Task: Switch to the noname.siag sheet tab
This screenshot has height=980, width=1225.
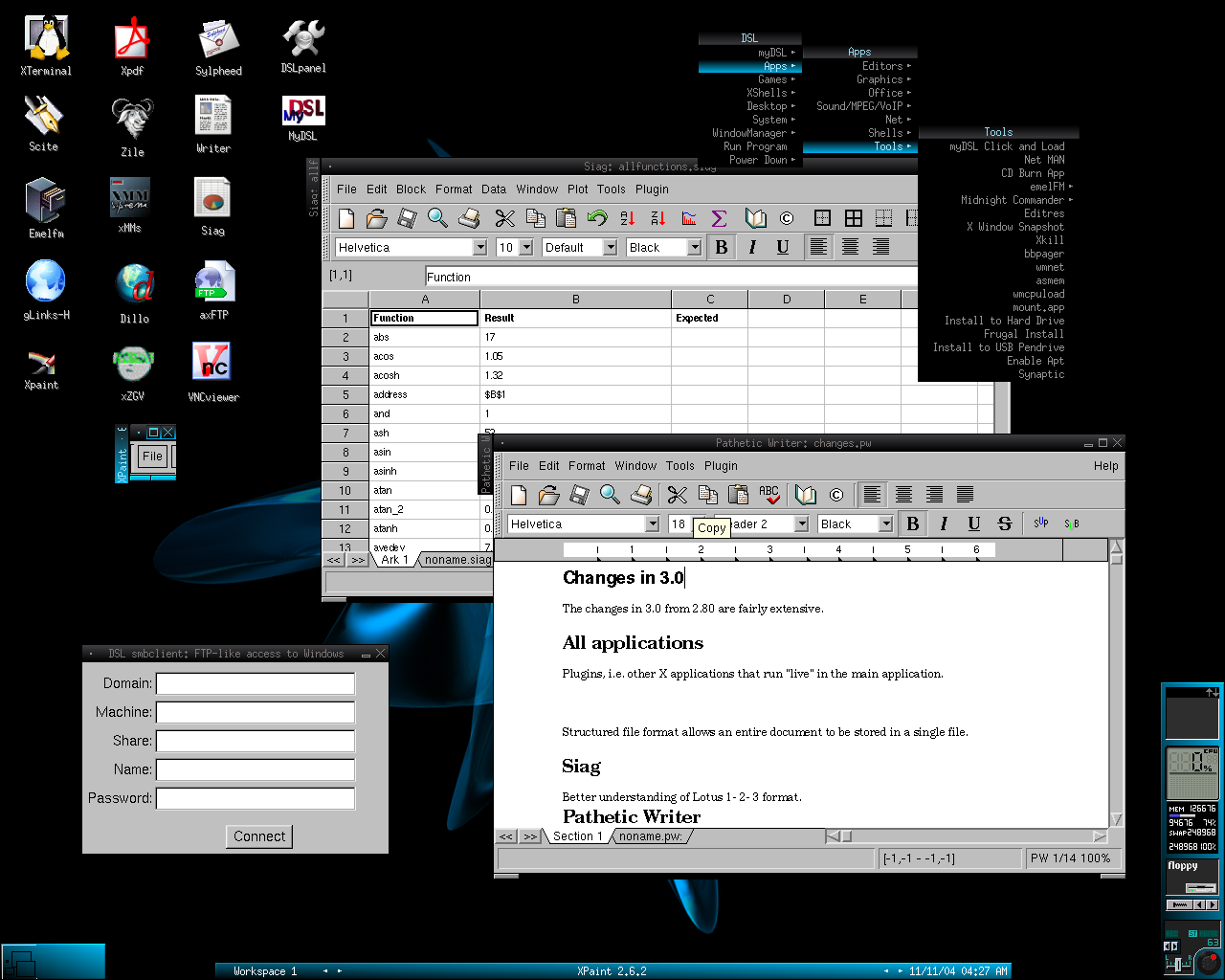Action: (457, 560)
